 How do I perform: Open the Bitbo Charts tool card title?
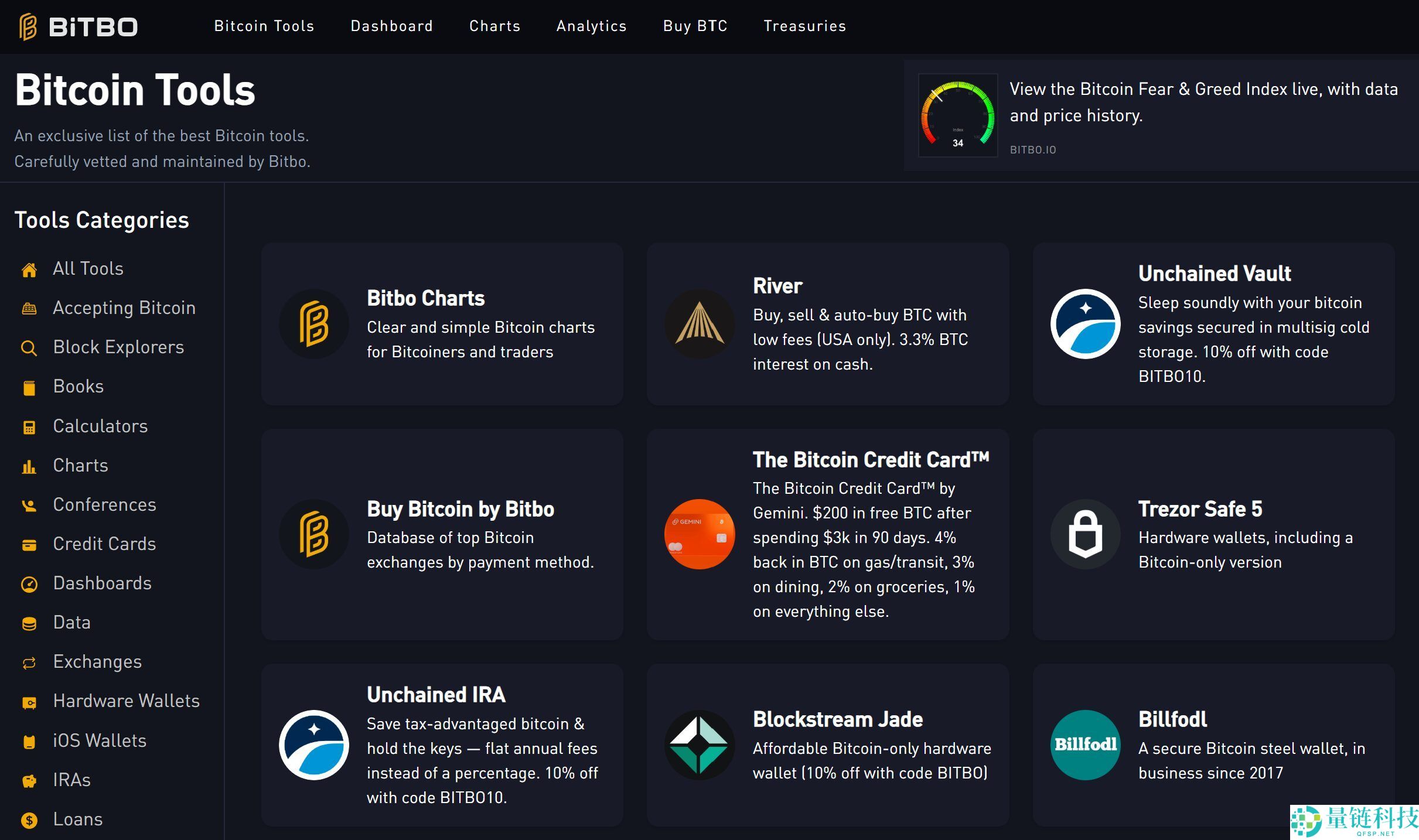click(x=425, y=298)
